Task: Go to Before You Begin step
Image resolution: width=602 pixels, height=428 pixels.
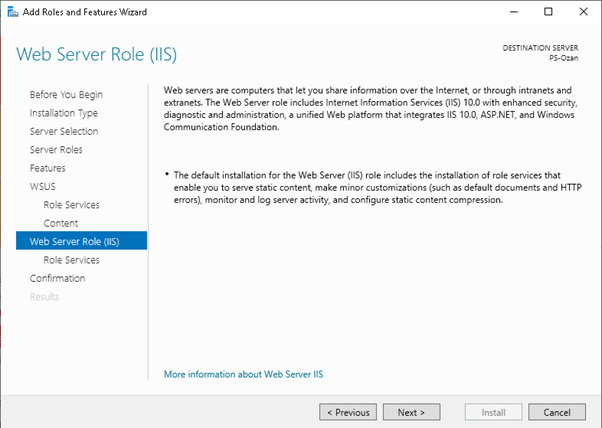Action: 66,95
